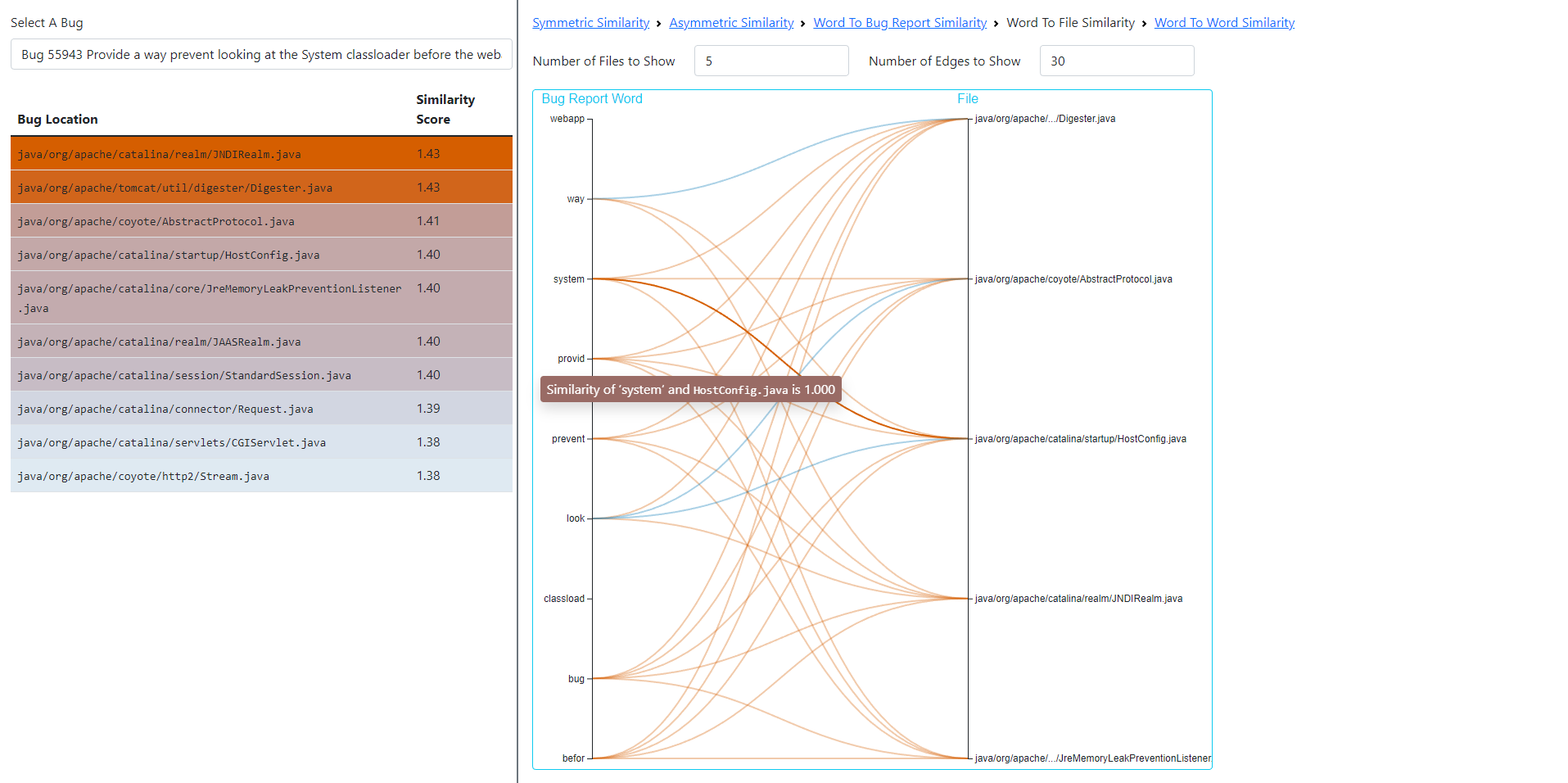The width and height of the screenshot is (1568, 783).
Task: Click Number of Files to Show field
Action: 770,61
